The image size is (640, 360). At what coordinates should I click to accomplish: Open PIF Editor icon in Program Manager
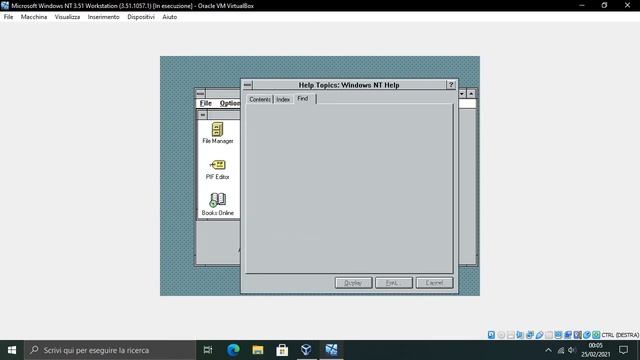[217, 169]
